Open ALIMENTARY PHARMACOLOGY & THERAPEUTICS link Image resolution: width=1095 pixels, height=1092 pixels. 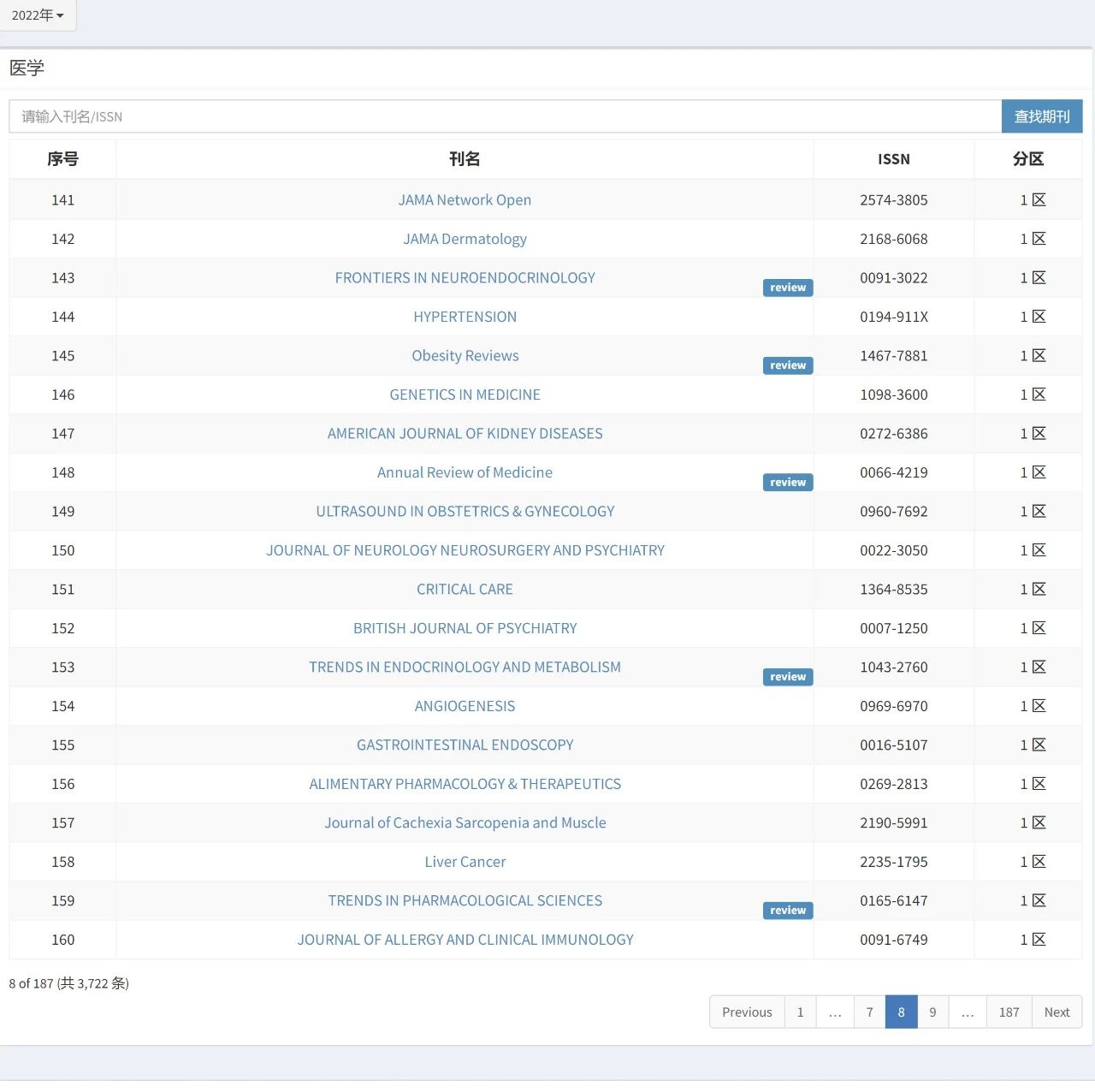pos(465,784)
